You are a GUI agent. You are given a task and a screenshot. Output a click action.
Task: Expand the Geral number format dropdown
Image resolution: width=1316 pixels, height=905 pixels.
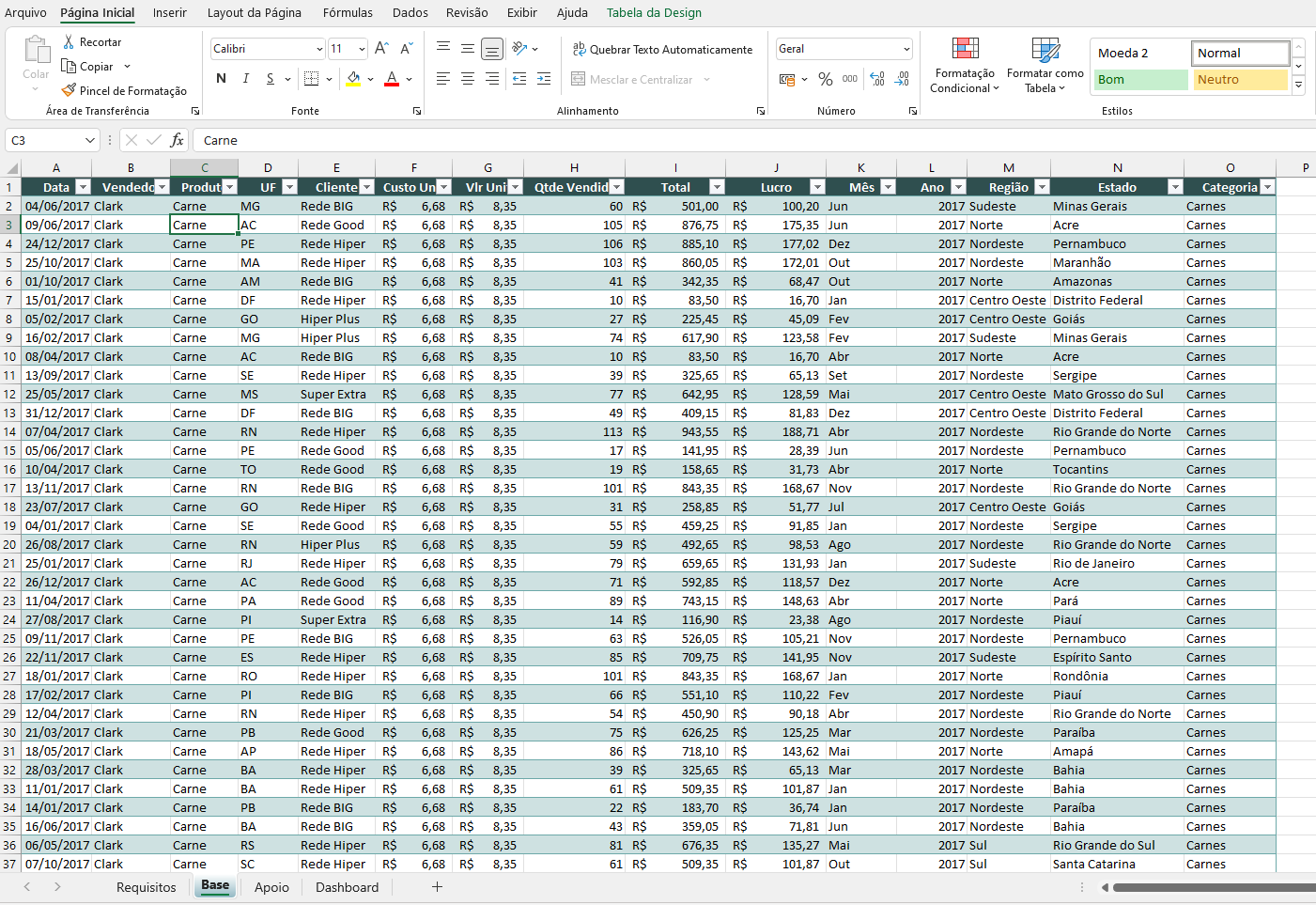click(x=906, y=49)
